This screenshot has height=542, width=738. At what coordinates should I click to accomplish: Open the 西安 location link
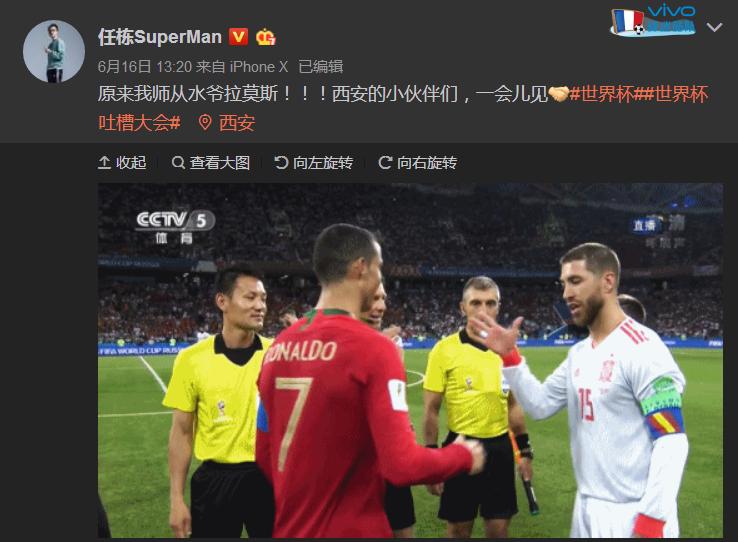point(237,123)
